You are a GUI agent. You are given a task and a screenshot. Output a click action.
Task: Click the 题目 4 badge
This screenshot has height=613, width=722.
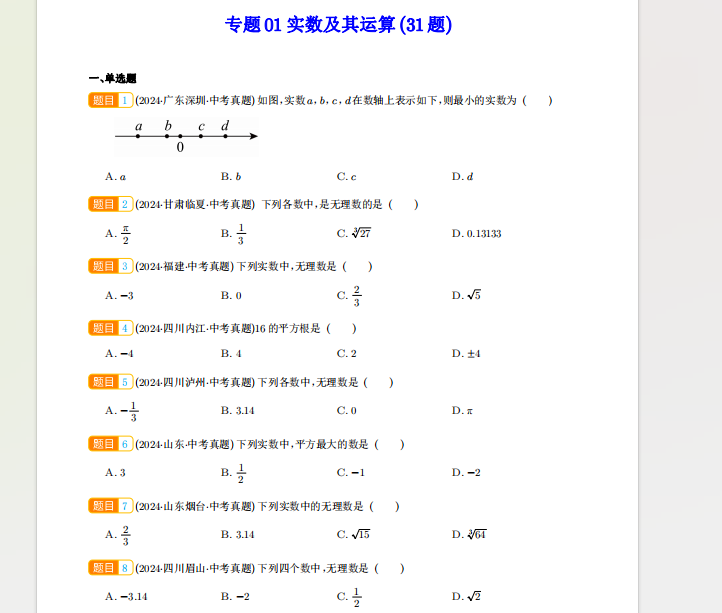click(111, 328)
